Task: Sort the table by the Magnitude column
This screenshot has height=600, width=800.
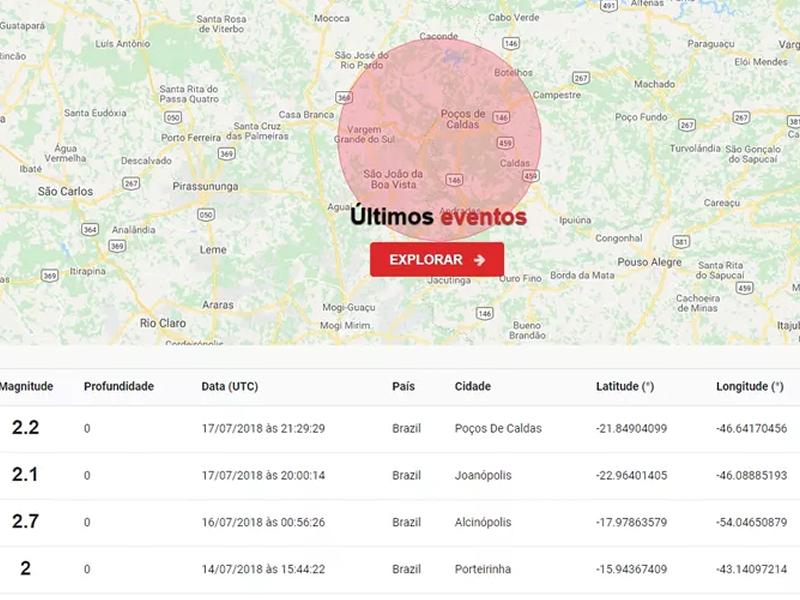Action: (x=27, y=386)
